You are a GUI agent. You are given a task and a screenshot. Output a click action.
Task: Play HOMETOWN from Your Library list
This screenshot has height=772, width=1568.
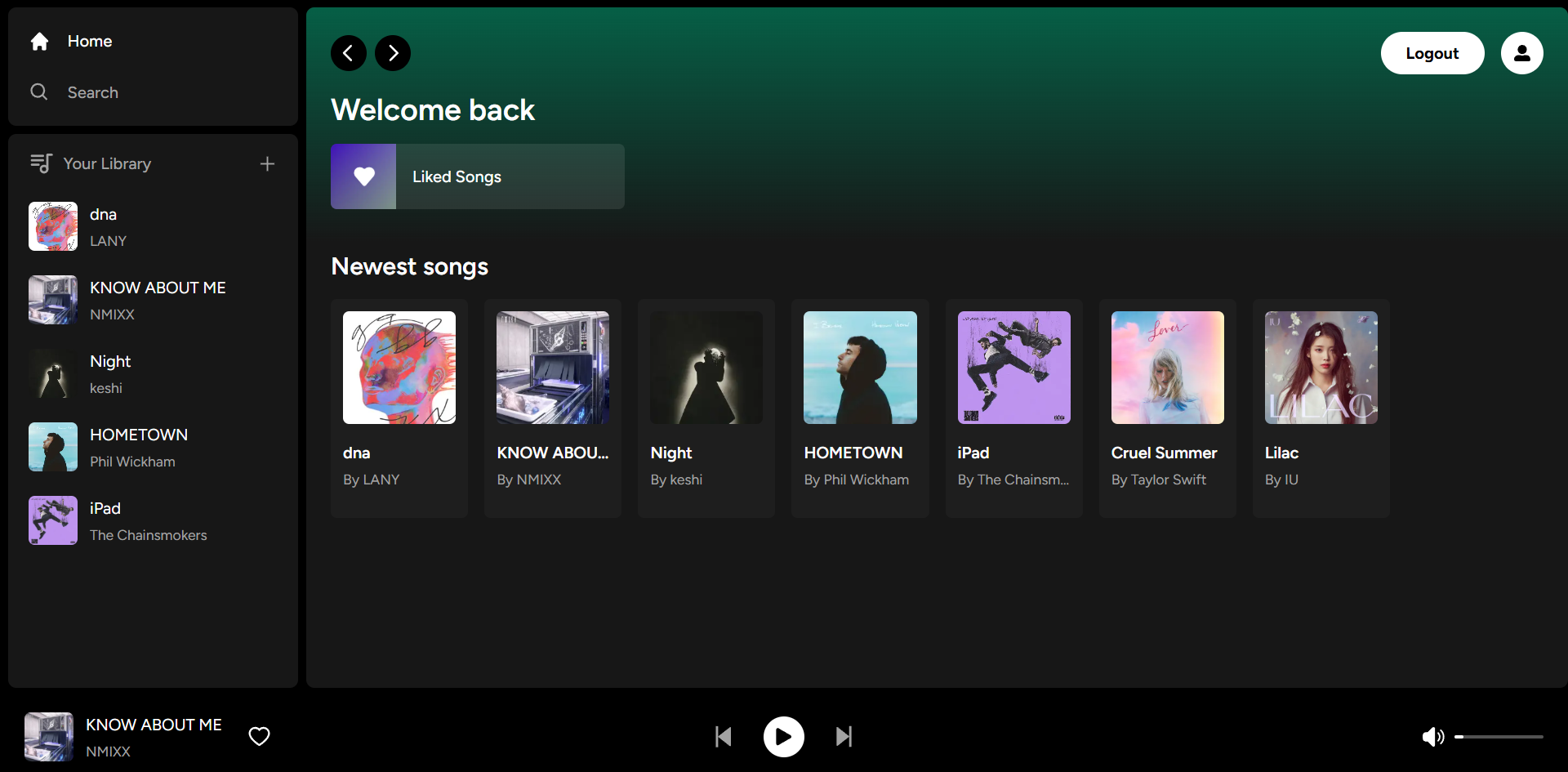point(139,447)
